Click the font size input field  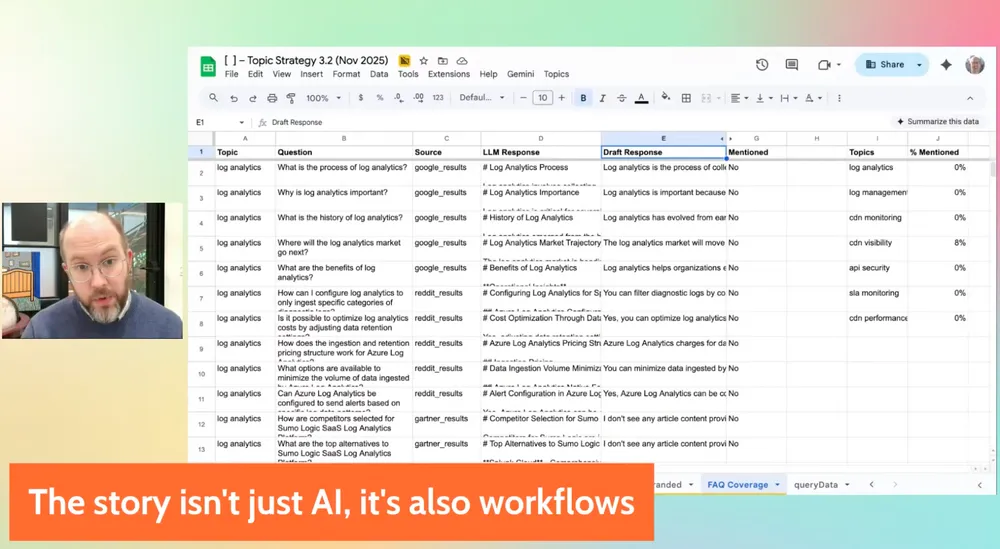pos(542,98)
